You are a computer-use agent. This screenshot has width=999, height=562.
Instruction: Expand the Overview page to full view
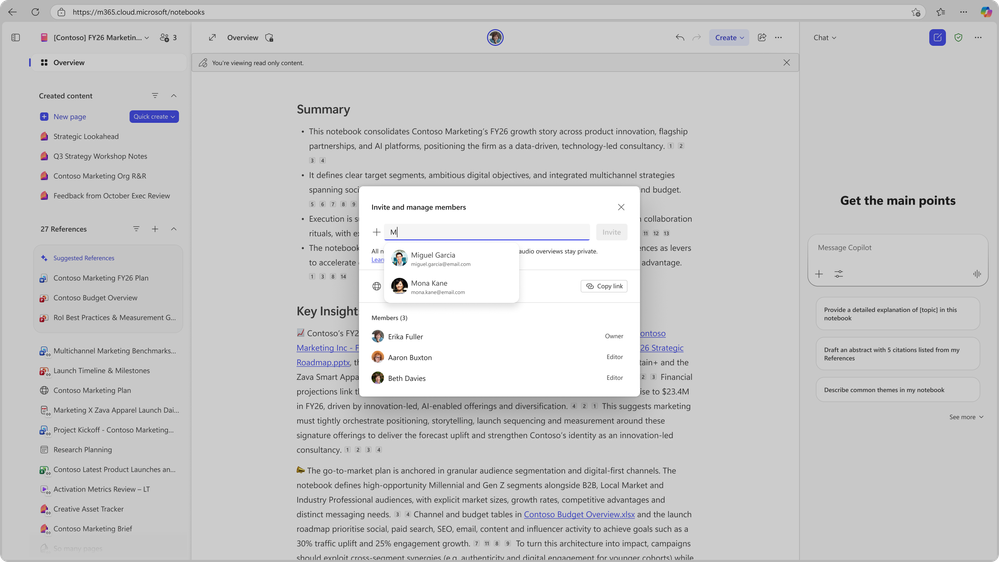point(212,38)
